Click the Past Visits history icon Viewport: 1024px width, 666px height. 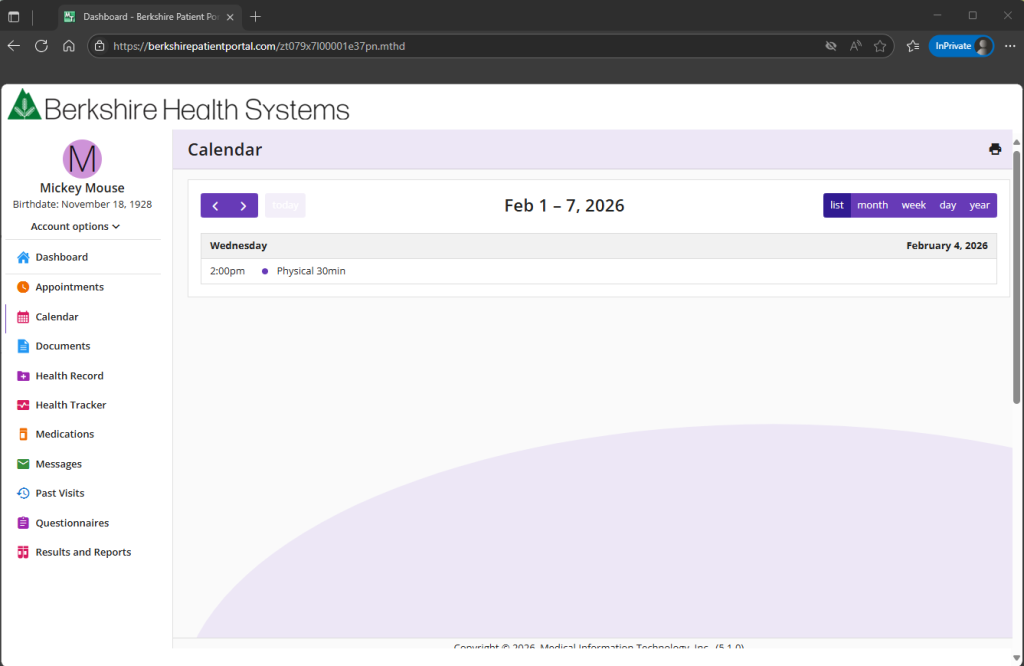coord(23,493)
